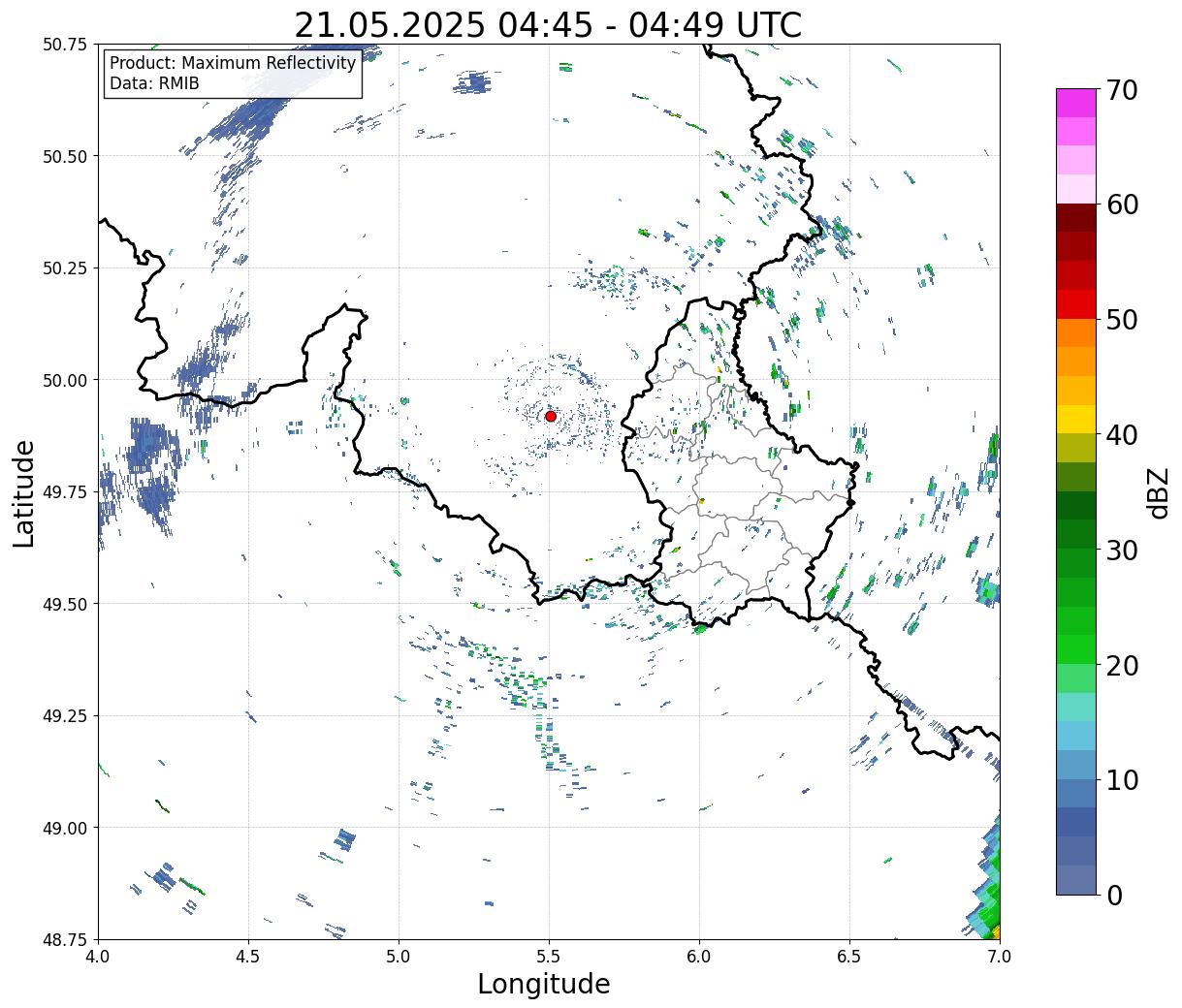Screen dimensions: 1182x1008
Task: Click the longitude tick label 5.5
Action: coord(549,956)
